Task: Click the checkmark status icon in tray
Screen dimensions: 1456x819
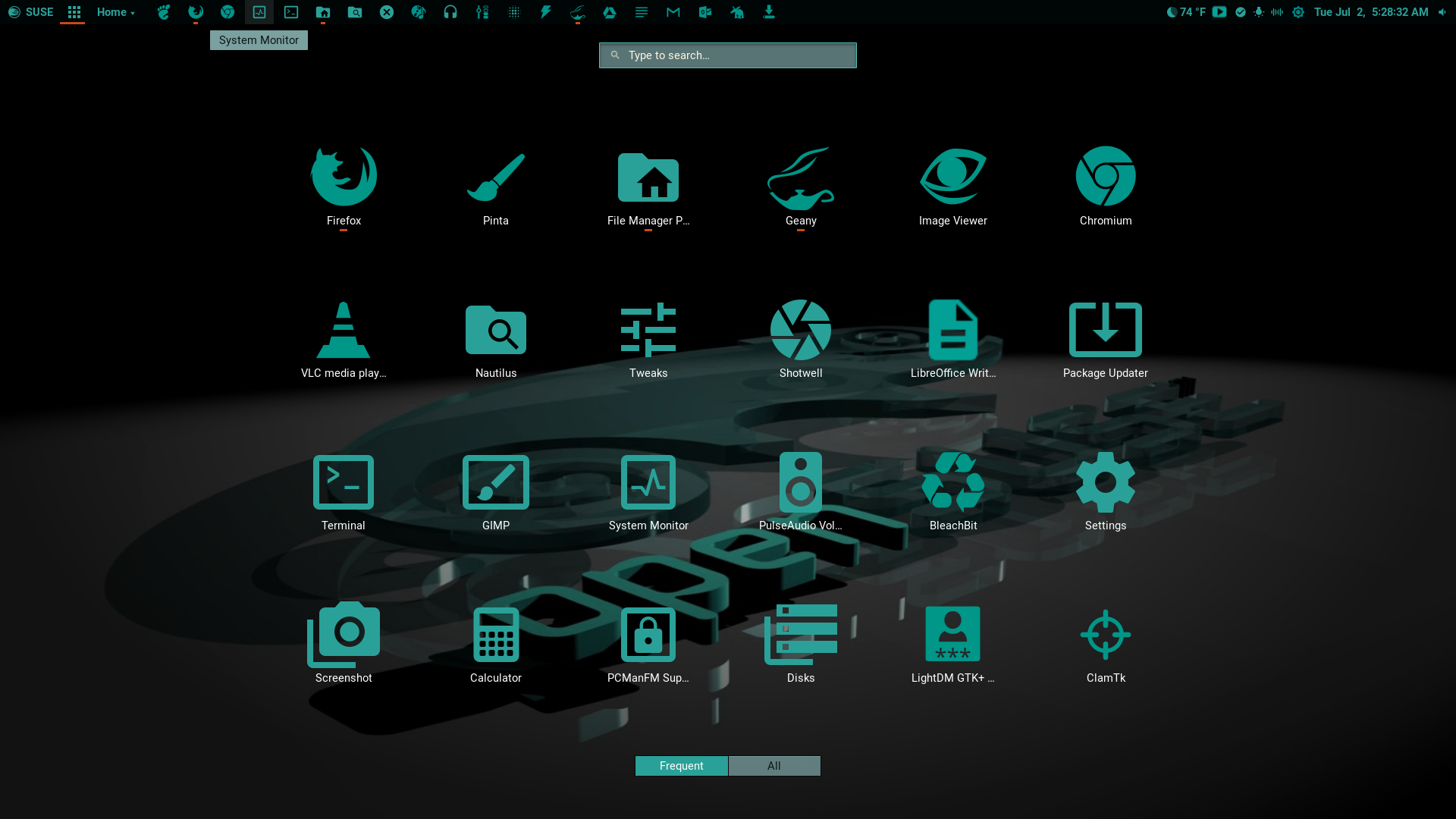Action: [x=1241, y=12]
